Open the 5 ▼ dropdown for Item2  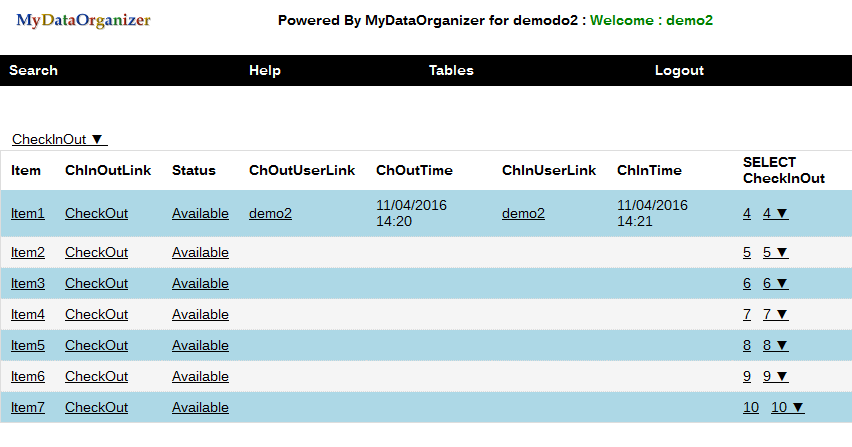775,252
